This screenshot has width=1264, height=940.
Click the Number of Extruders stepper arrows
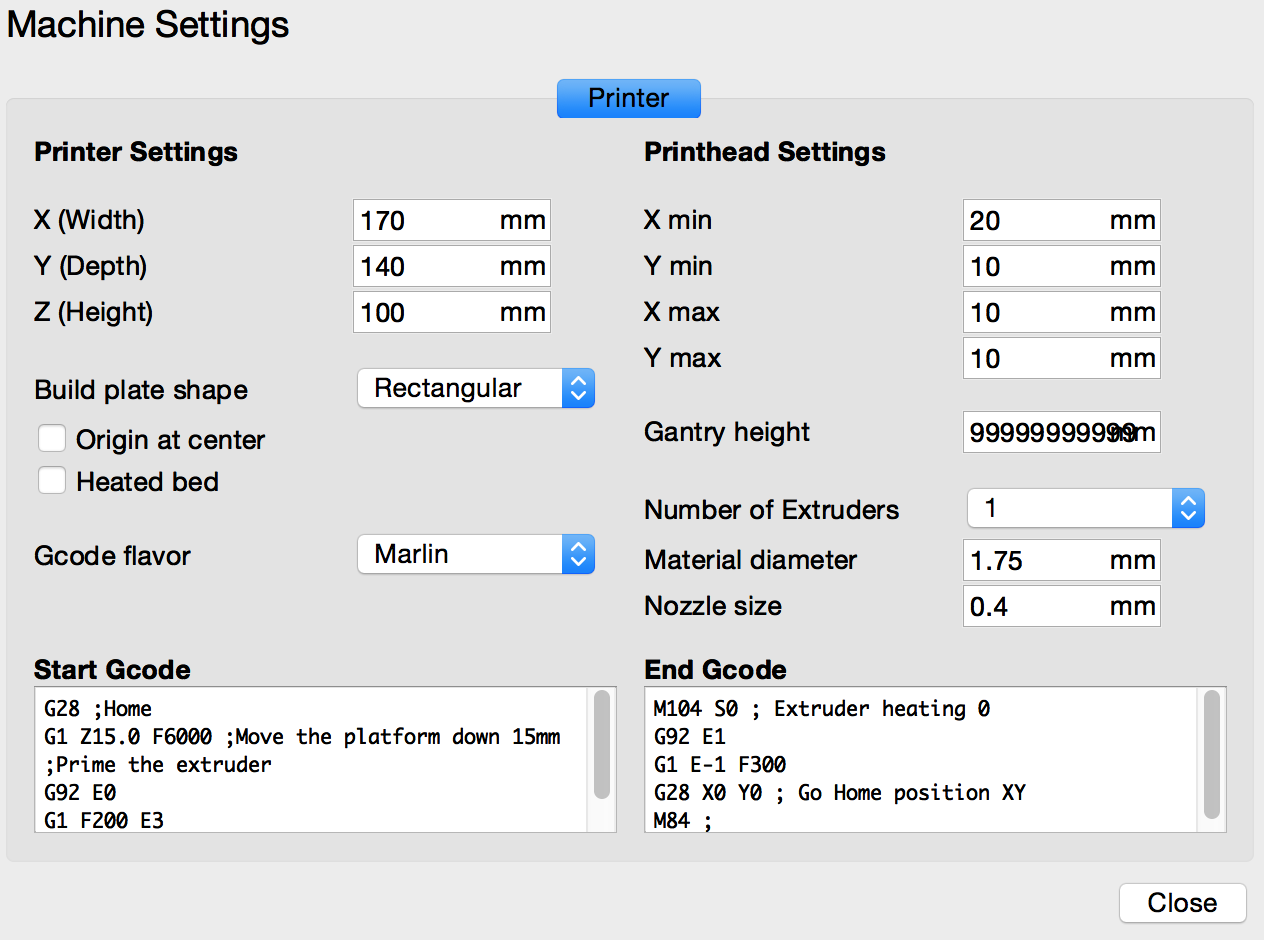click(x=1188, y=508)
